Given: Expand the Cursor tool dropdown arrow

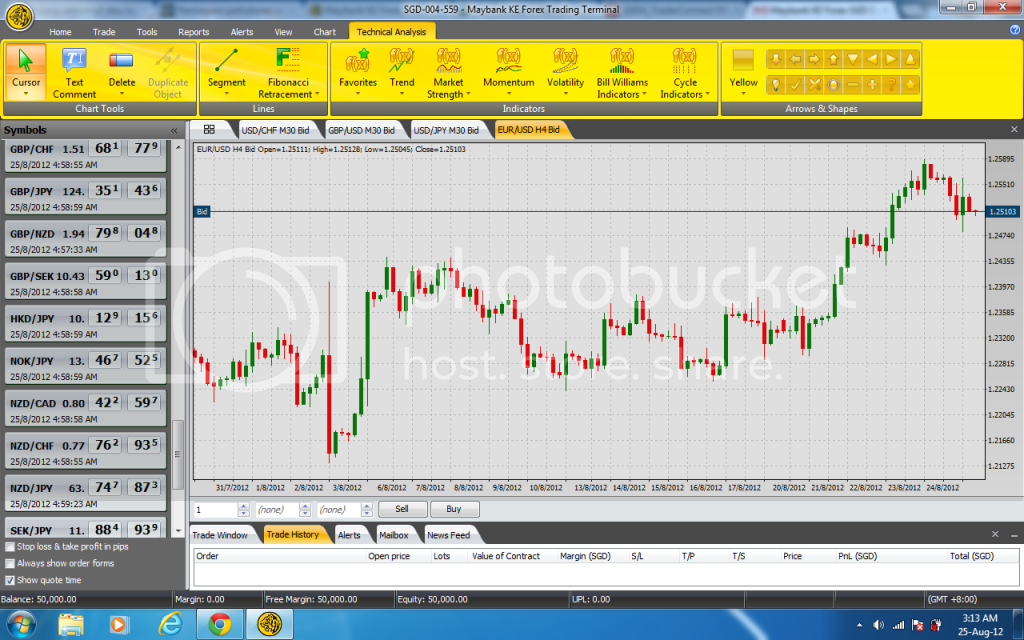Looking at the screenshot, I should pyautogui.click(x=26, y=94).
